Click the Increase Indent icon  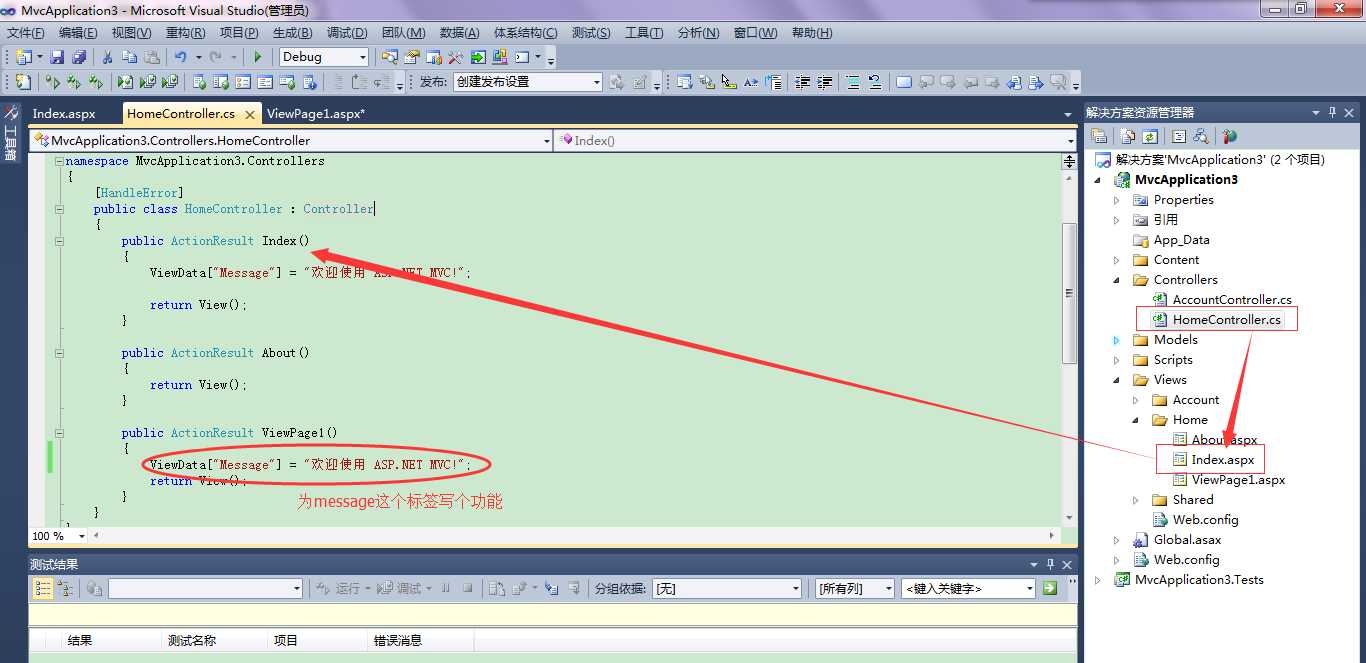click(825, 82)
